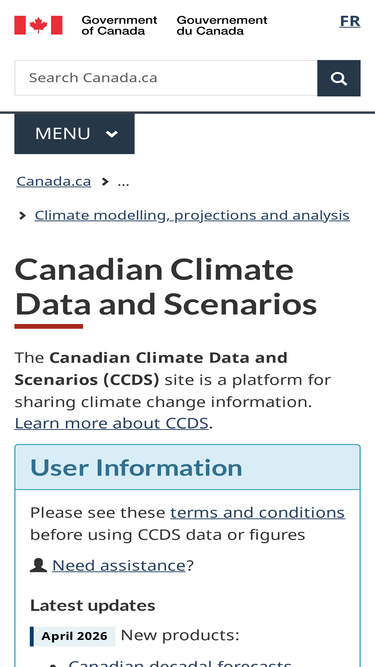Image resolution: width=375 pixels, height=667 pixels.
Task: Expand the downward chevron beside MENU
Action: 111,134
